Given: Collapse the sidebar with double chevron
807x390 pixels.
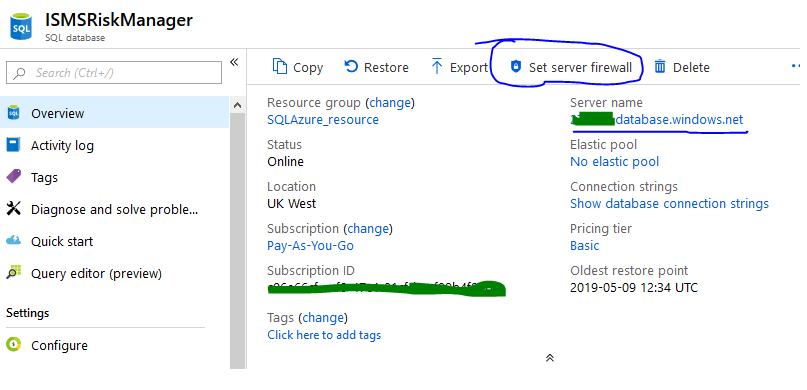Looking at the screenshot, I should [x=234, y=62].
